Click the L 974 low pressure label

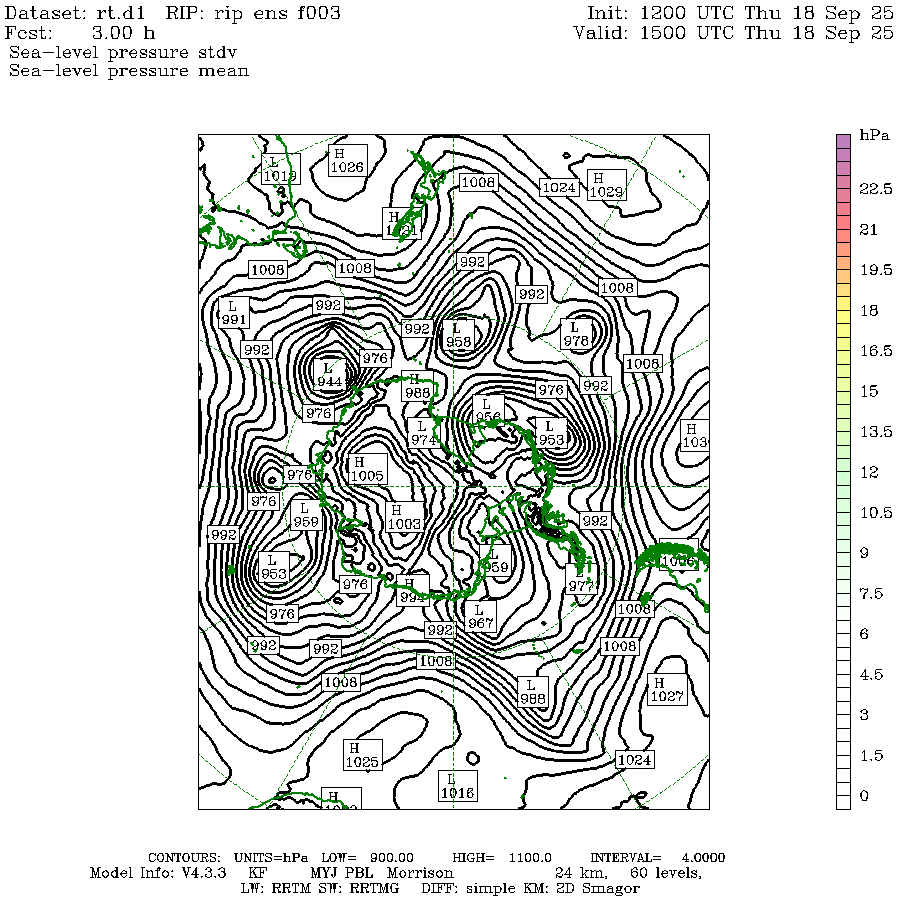pyautogui.click(x=424, y=433)
